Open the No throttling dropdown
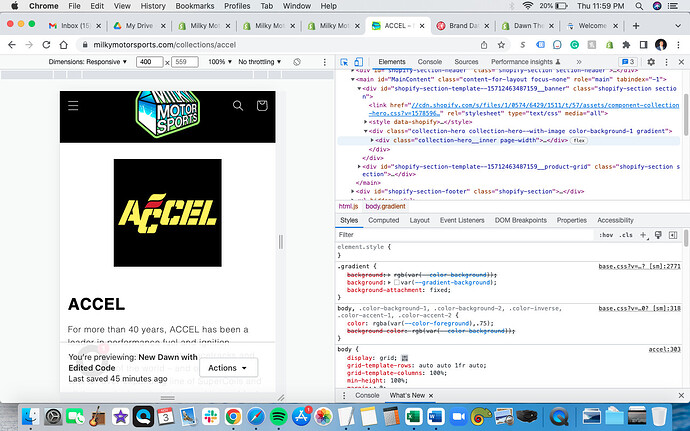Viewport: 690px width, 431px height. pyautogui.click(x=260, y=62)
